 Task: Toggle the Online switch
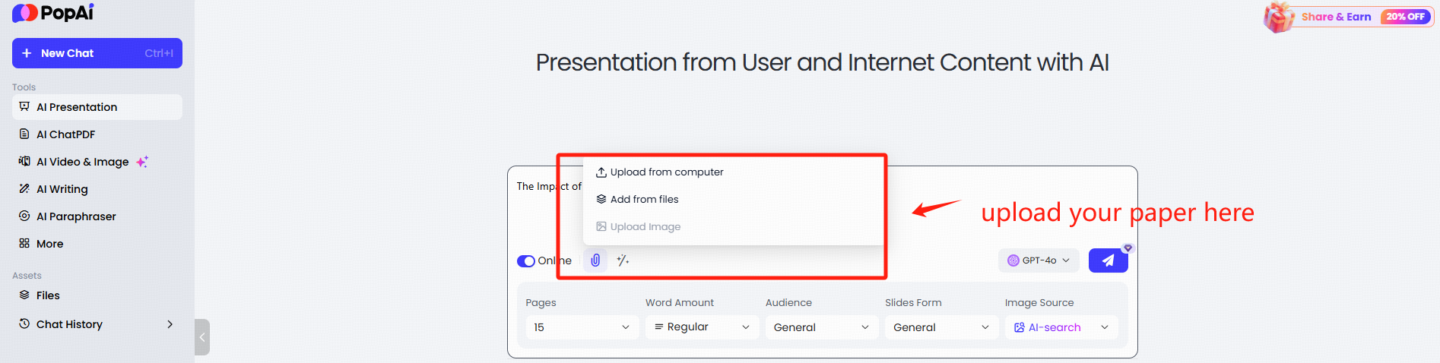pos(526,261)
